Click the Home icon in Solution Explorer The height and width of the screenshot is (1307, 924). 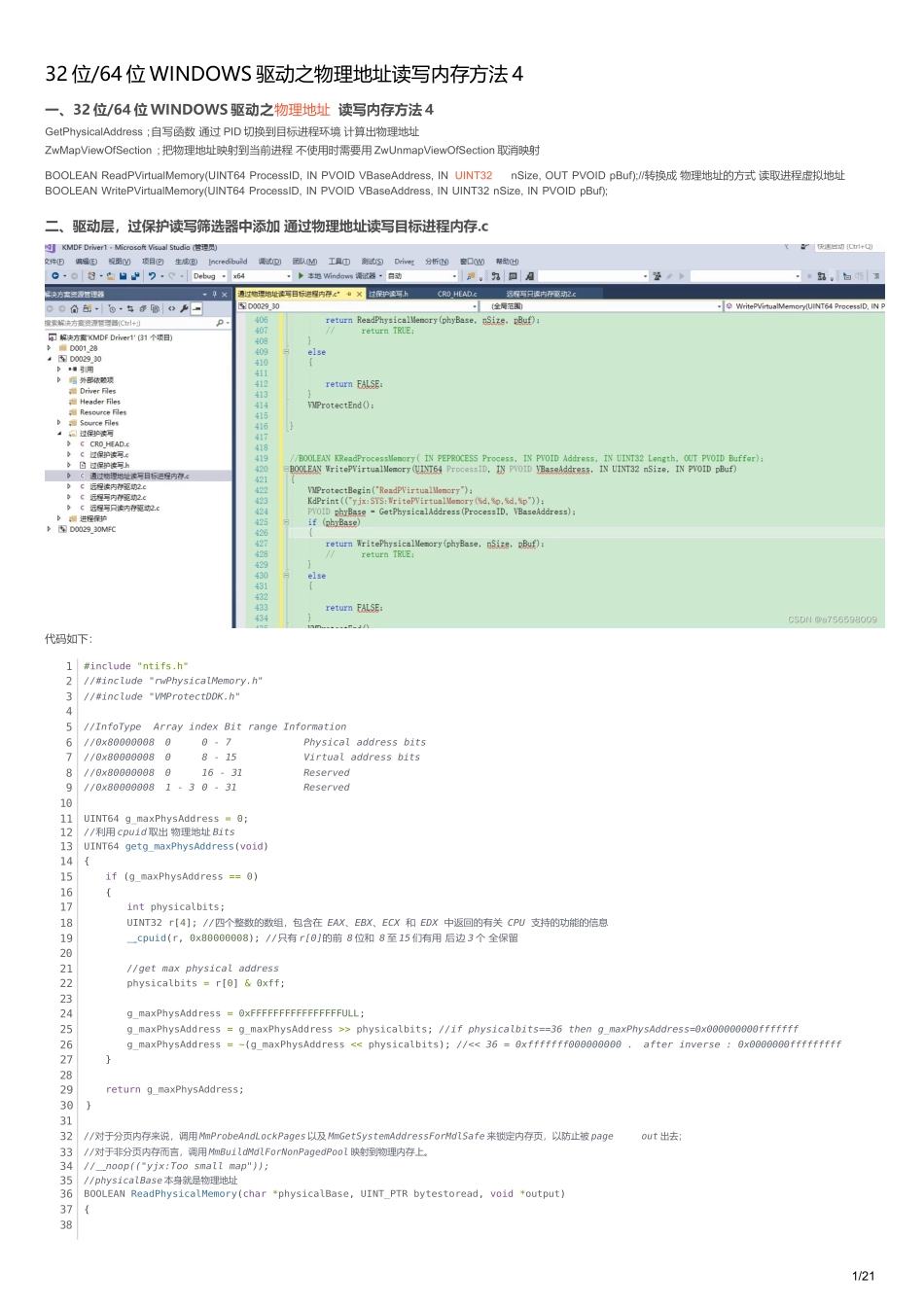pyautogui.click(x=75, y=308)
